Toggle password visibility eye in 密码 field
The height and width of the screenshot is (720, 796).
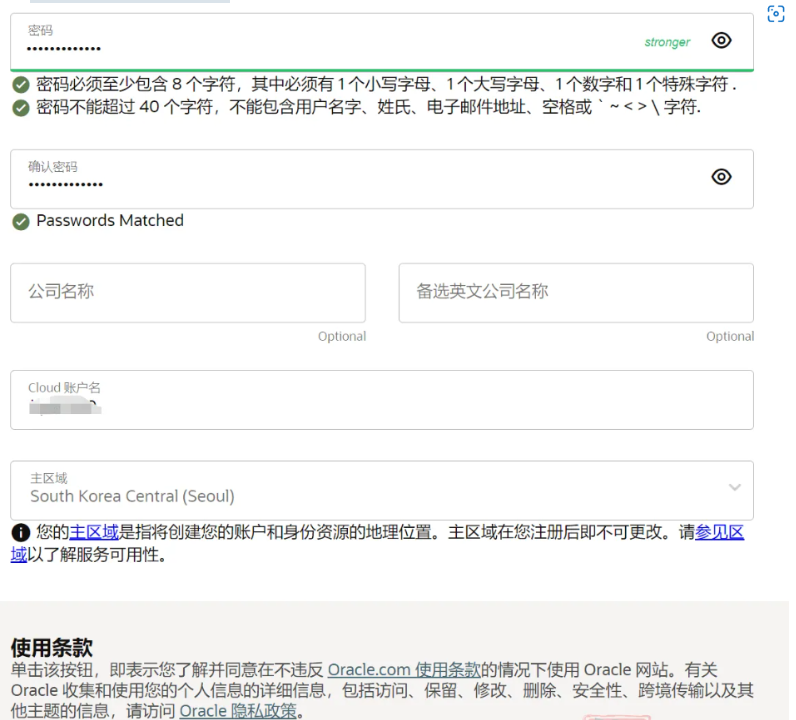pos(721,41)
